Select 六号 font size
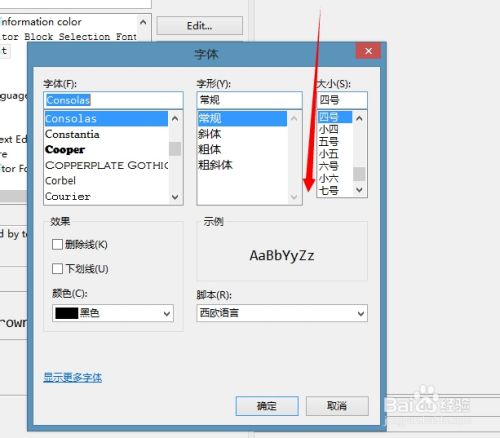 click(329, 166)
